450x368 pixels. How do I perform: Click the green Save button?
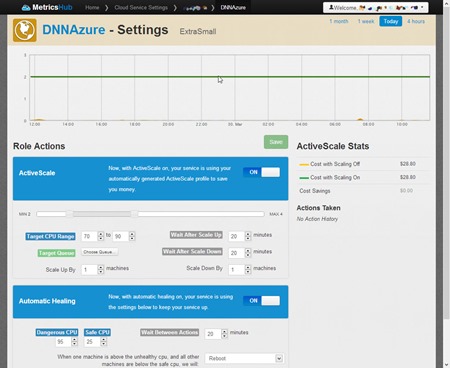pyautogui.click(x=276, y=142)
